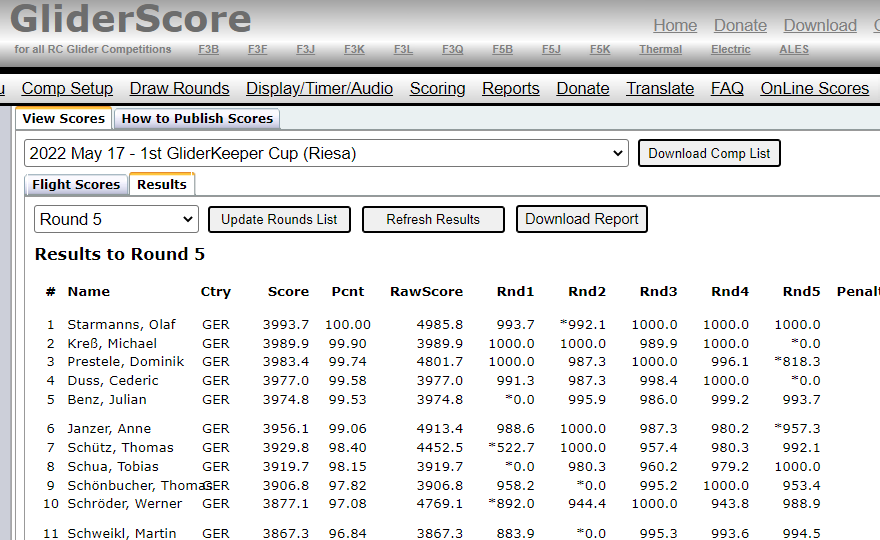The width and height of the screenshot is (880, 540).
Task: Open the F3B category link
Action: point(208,49)
